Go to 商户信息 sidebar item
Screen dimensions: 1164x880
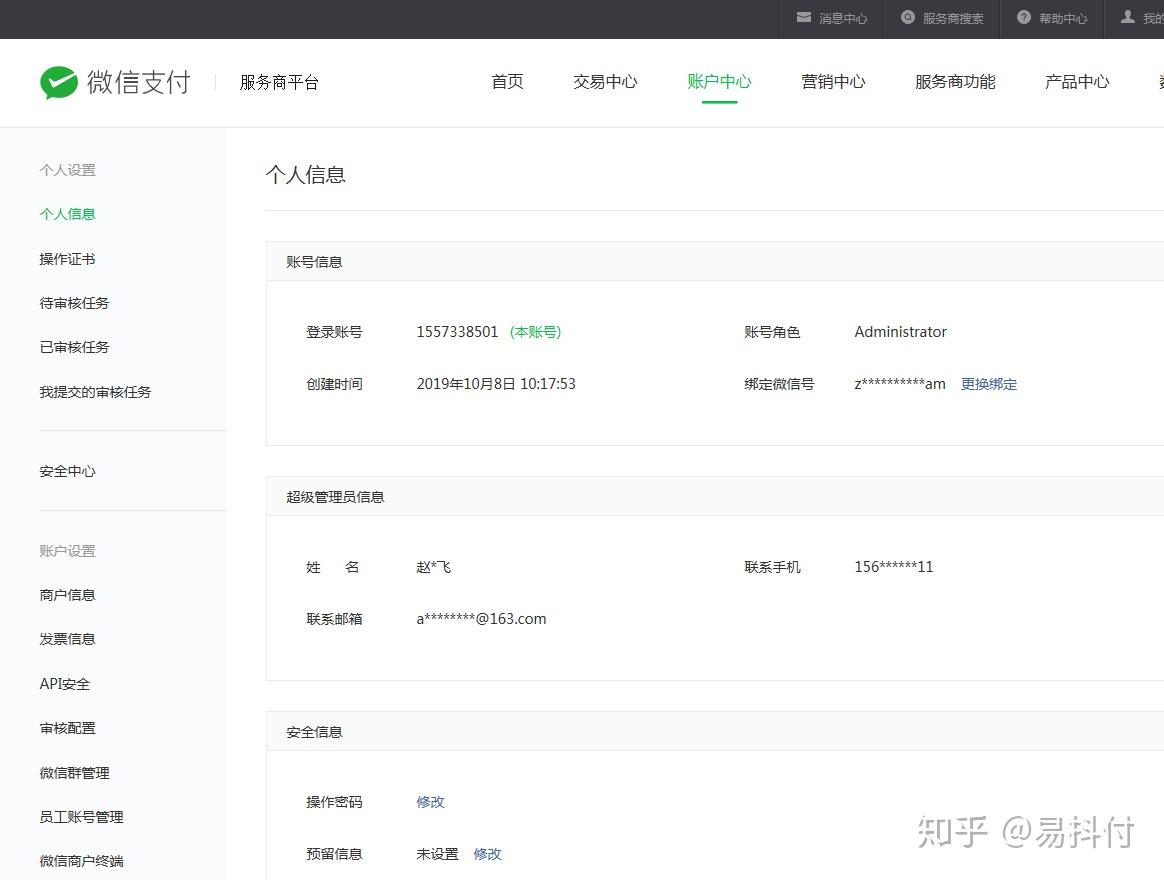click(68, 595)
